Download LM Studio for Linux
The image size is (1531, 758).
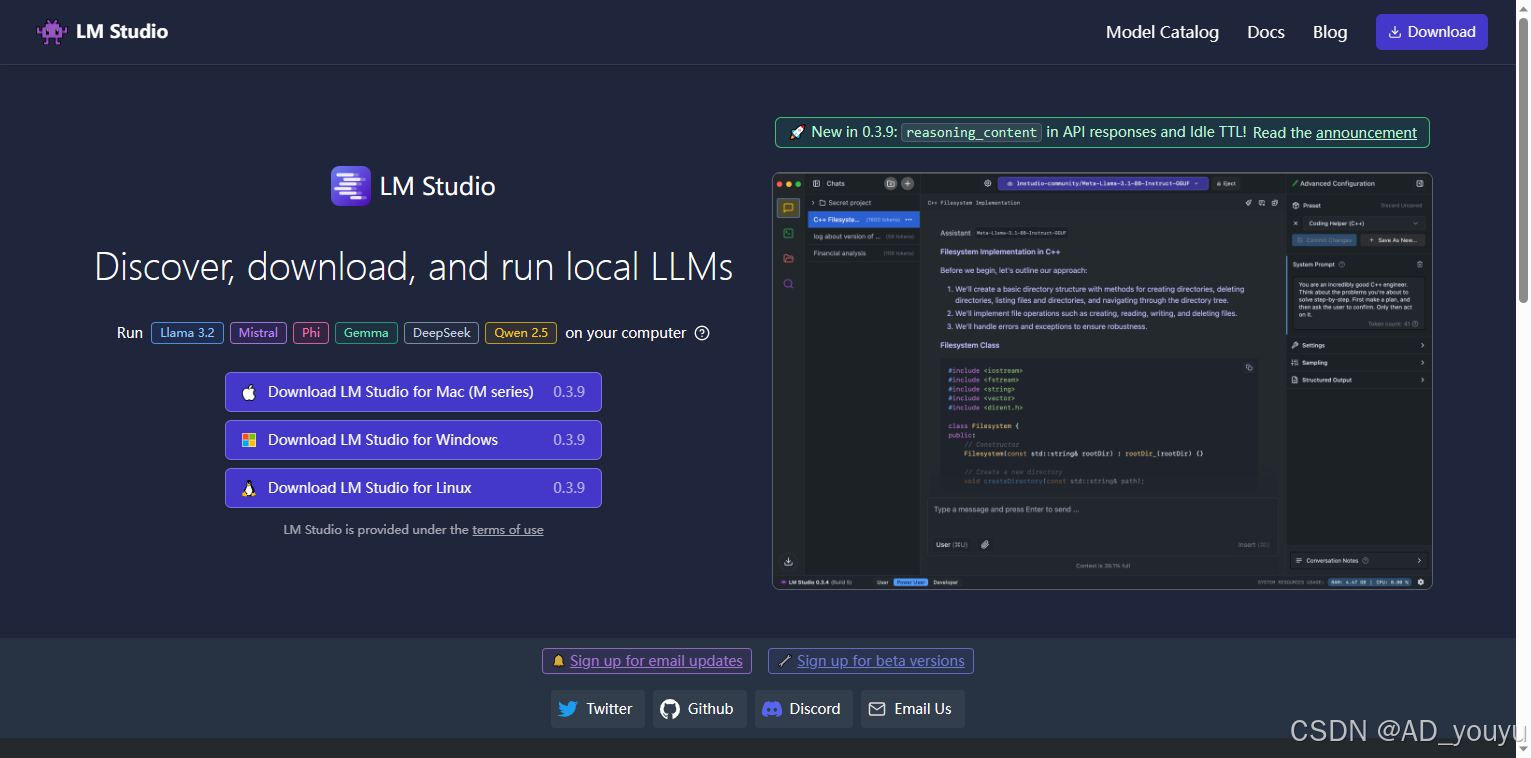pos(413,488)
